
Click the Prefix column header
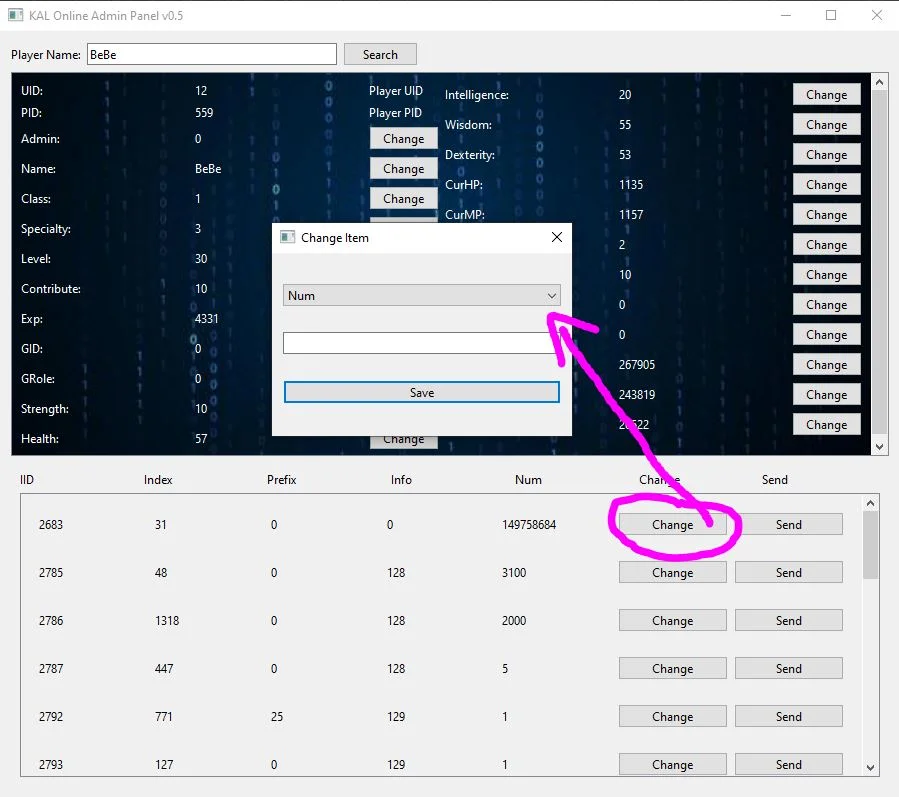coord(282,479)
